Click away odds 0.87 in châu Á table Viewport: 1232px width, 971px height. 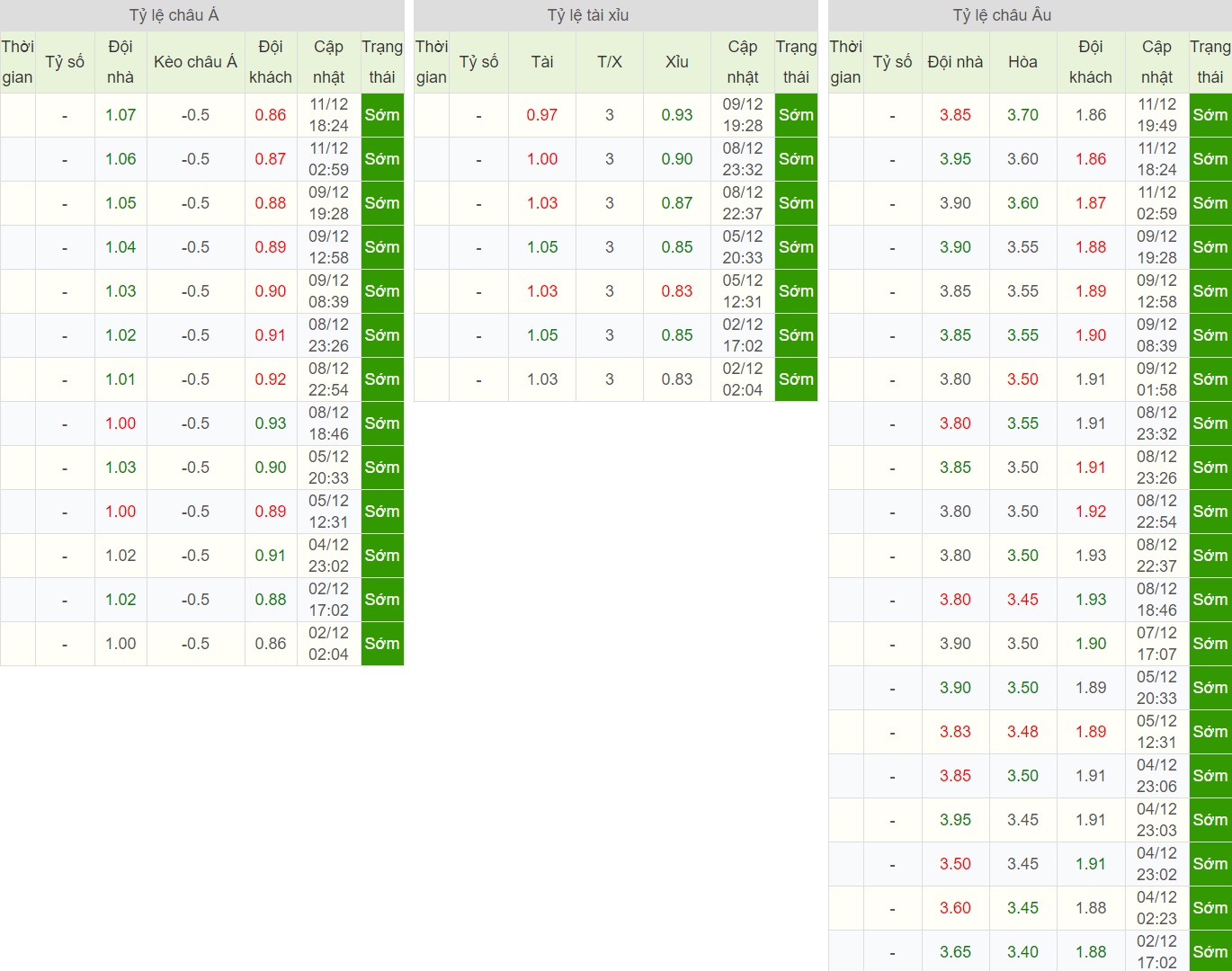[271, 159]
